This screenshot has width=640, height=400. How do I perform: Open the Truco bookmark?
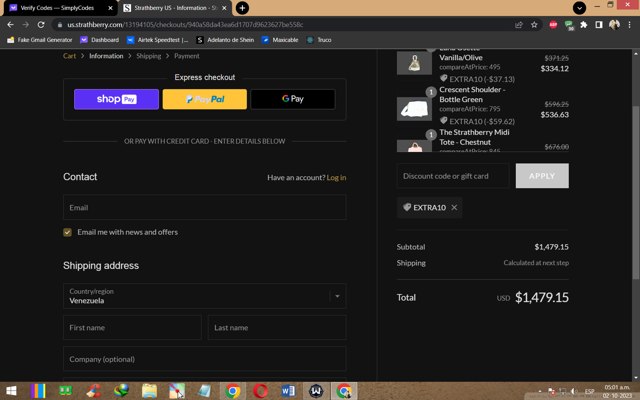point(319,40)
